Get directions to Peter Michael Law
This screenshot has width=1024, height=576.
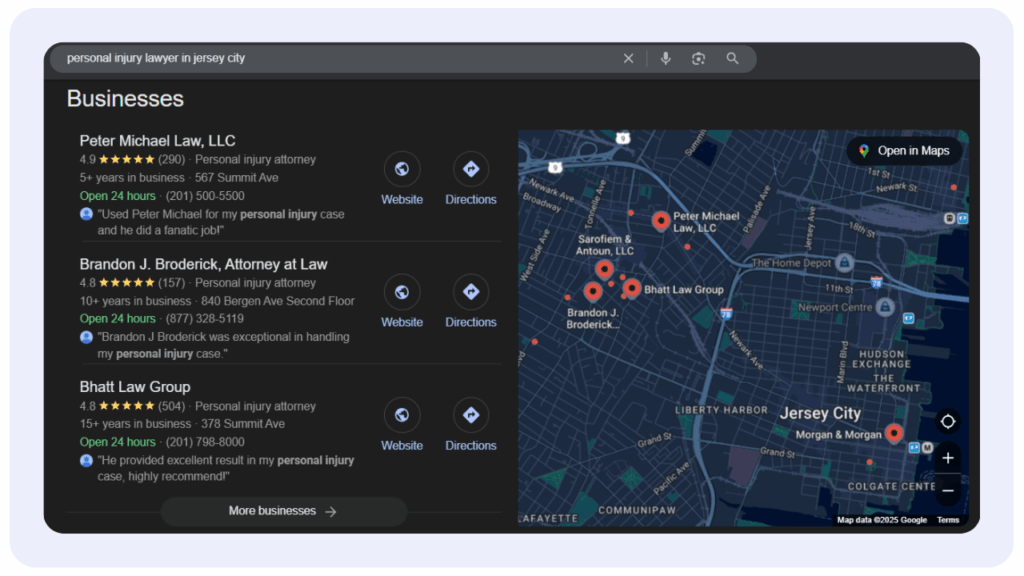(x=471, y=169)
